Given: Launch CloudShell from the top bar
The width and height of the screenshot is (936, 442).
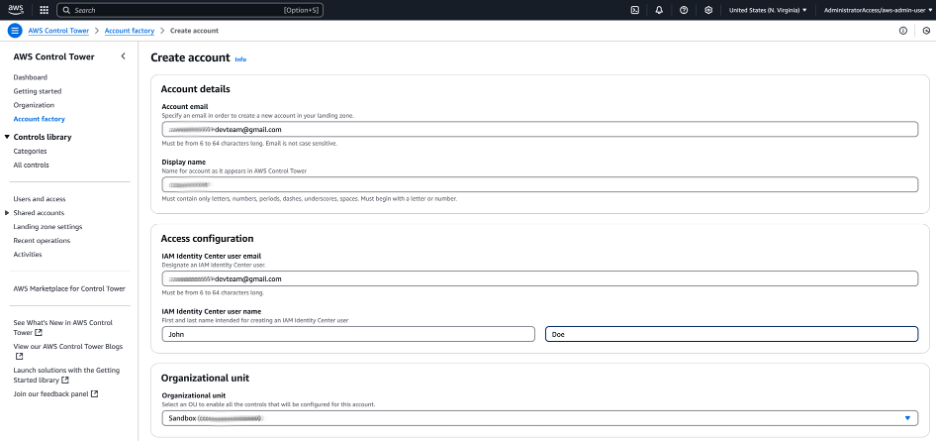Looking at the screenshot, I should coord(635,10).
